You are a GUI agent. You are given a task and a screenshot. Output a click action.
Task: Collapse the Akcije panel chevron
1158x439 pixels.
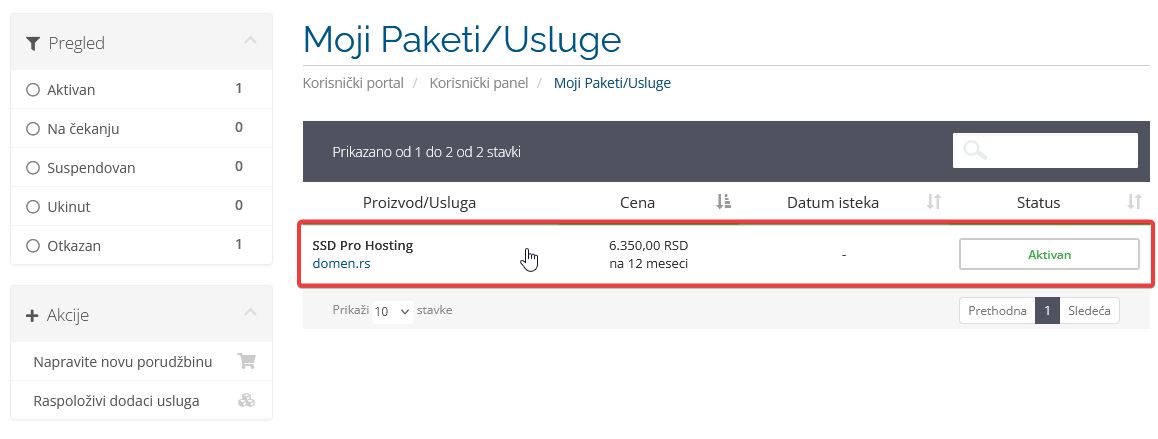[x=250, y=312]
